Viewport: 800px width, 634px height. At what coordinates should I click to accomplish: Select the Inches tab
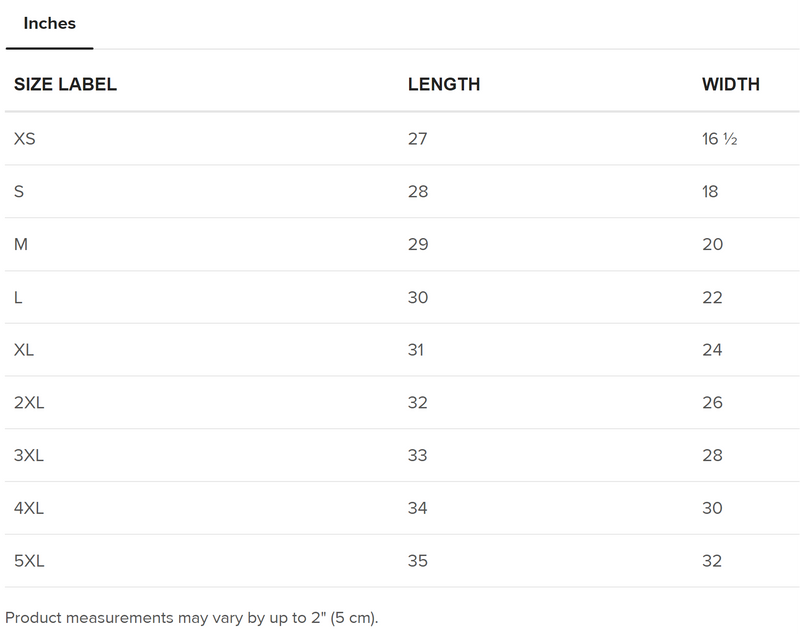pos(49,24)
